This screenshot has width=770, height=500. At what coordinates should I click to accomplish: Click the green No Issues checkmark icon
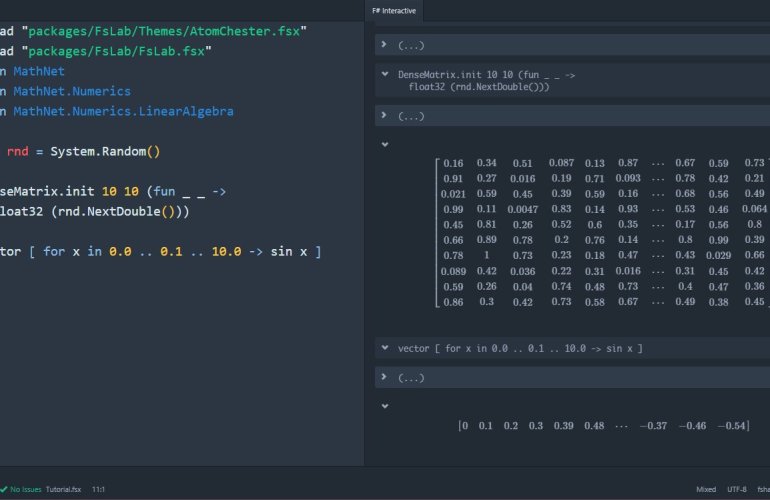(x=5, y=489)
